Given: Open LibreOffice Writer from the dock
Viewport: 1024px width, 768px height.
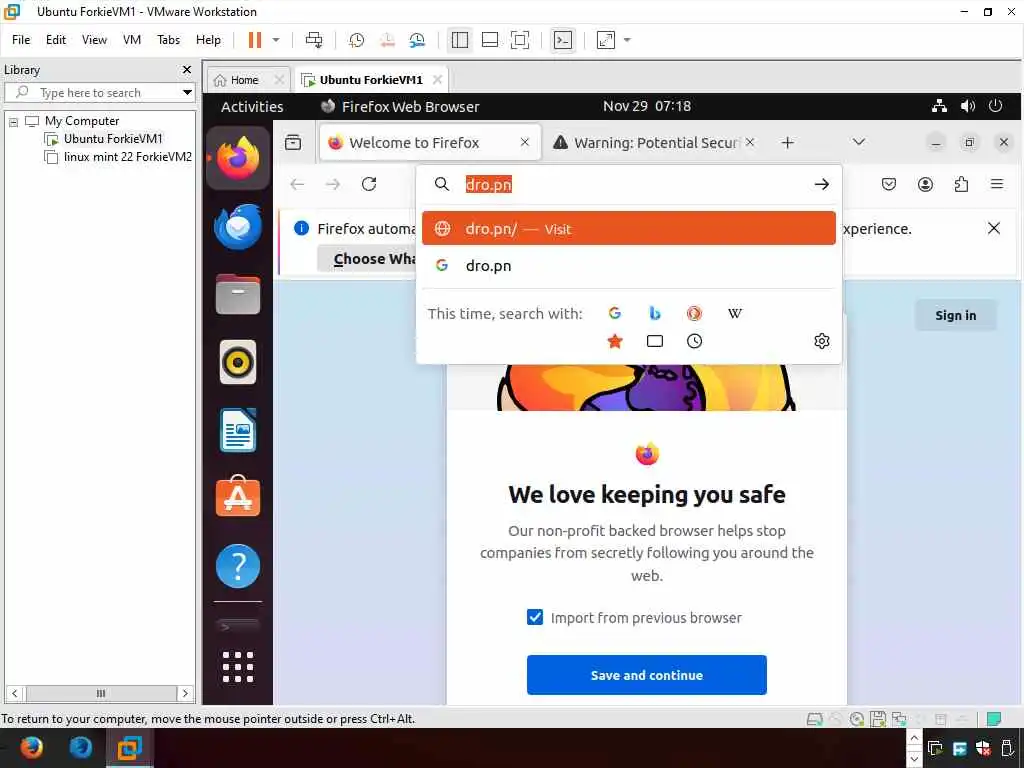Looking at the screenshot, I should pyautogui.click(x=238, y=430).
